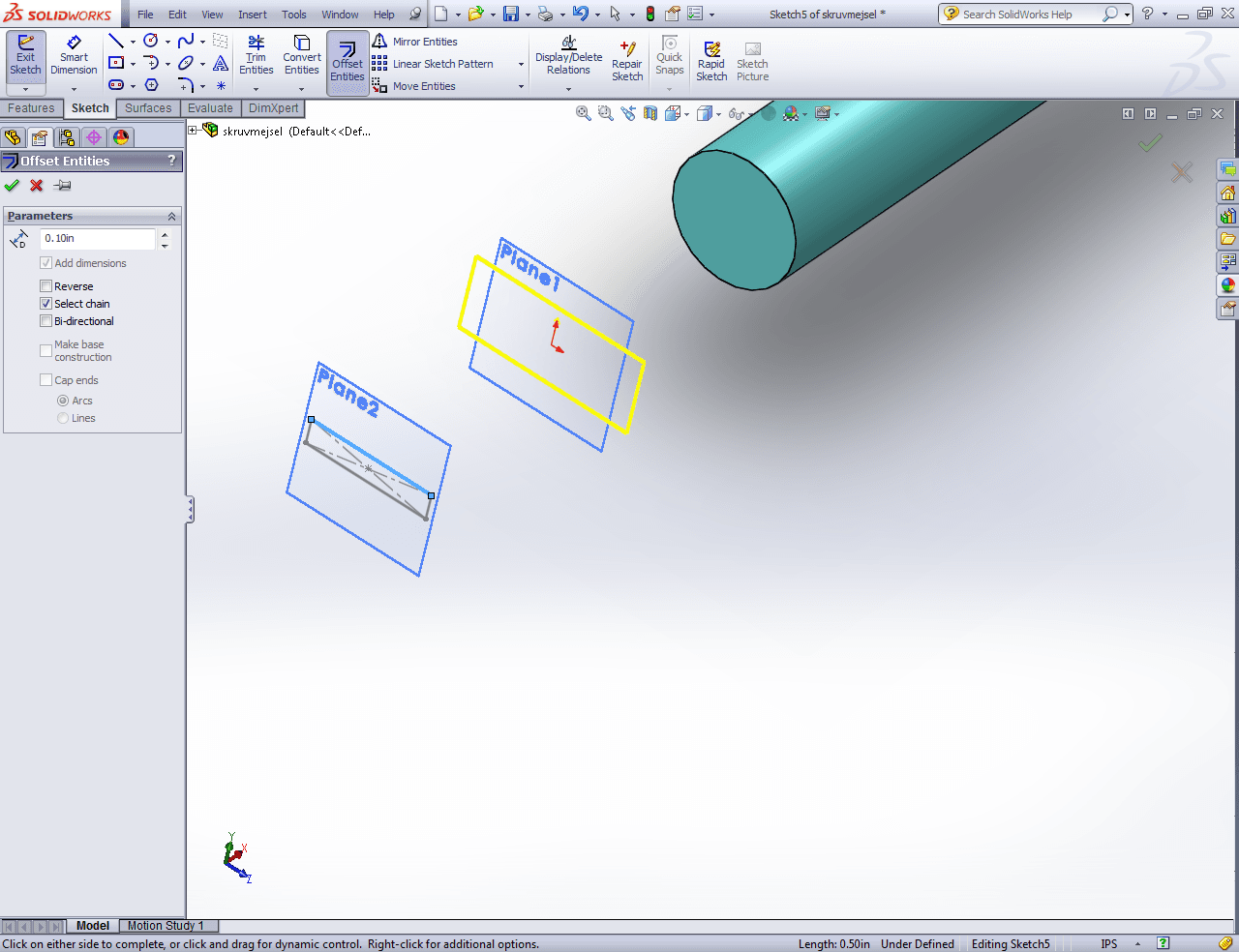1239x952 pixels.
Task: Select the sketch Text tool
Action: [221, 63]
